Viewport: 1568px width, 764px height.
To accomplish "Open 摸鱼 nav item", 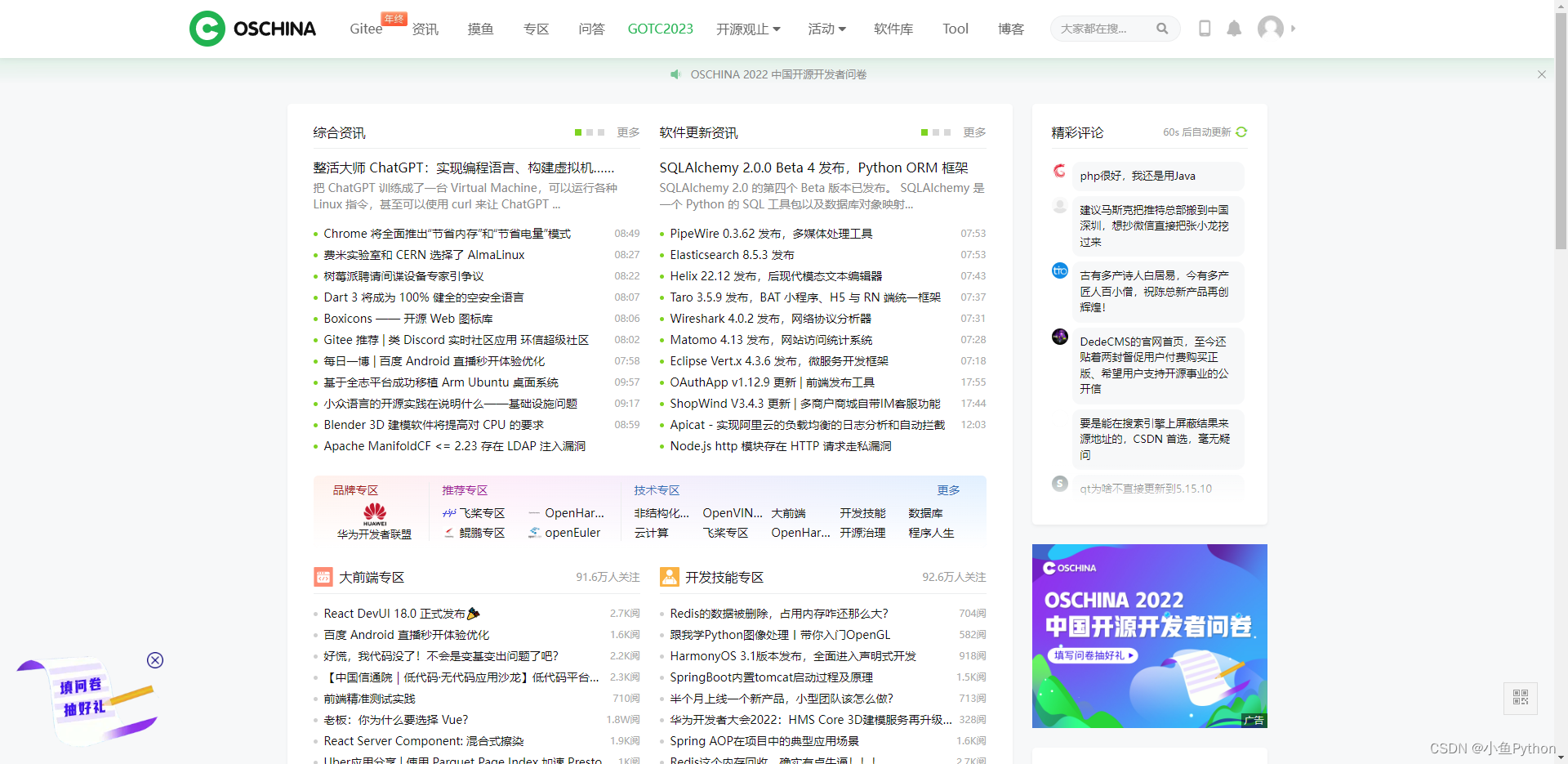I will pos(480,29).
